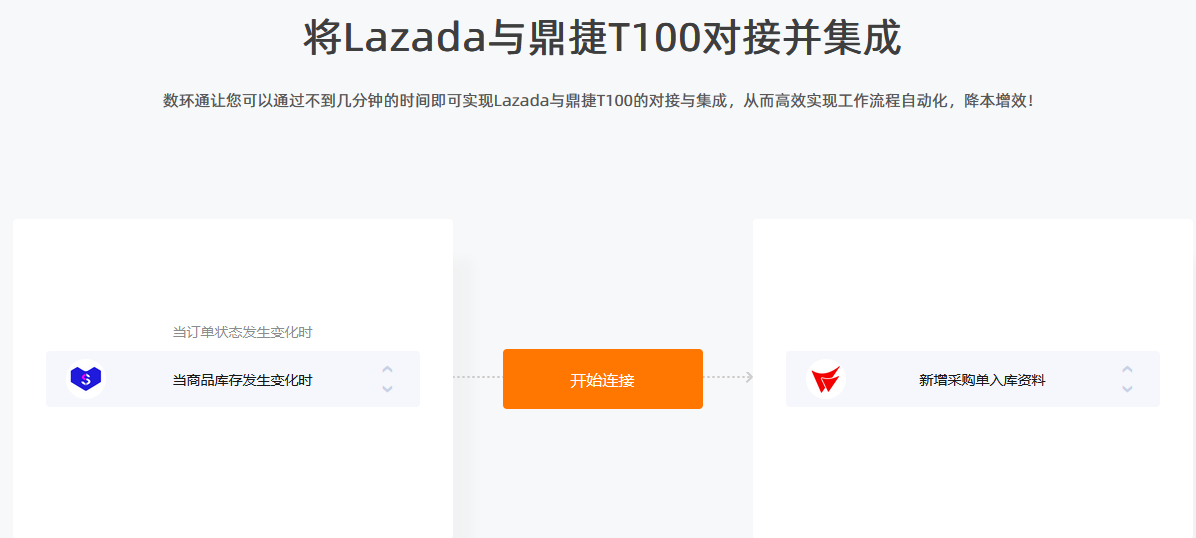This screenshot has height=538, width=1196.
Task: Click the Lazada heart logo icon
Action: point(85,379)
